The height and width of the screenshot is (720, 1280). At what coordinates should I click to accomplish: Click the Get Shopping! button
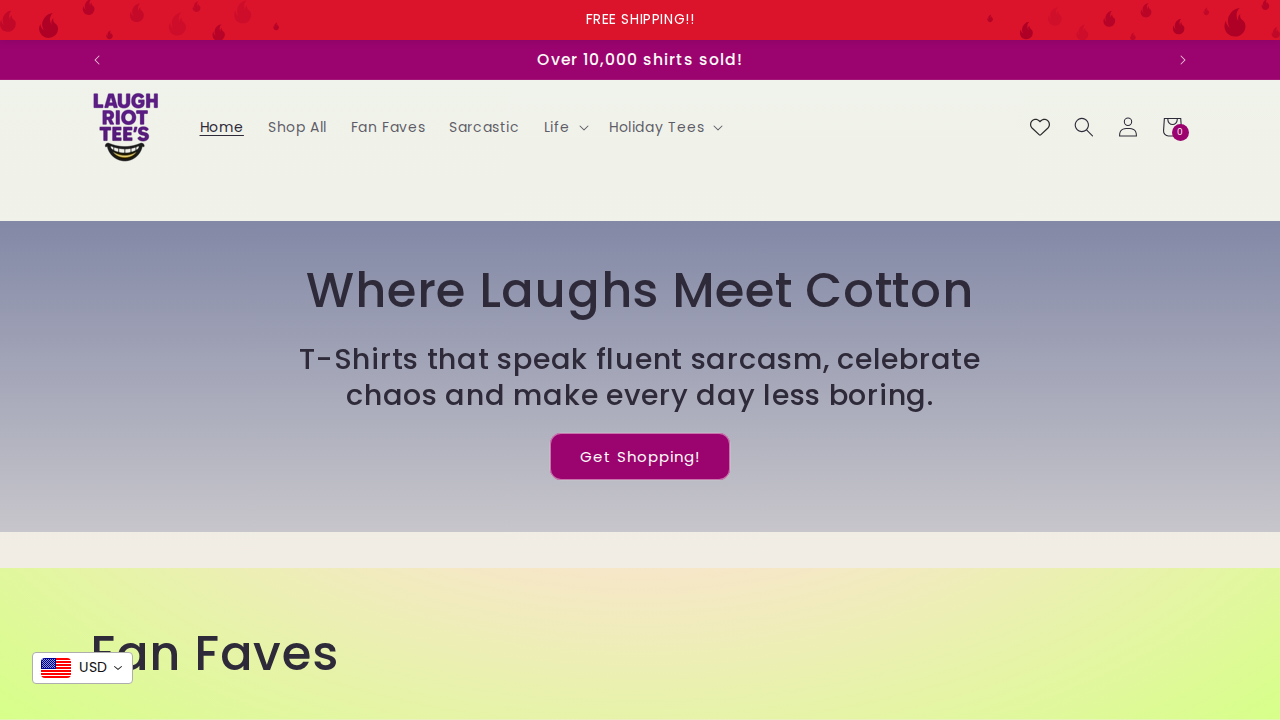pyautogui.click(x=639, y=456)
